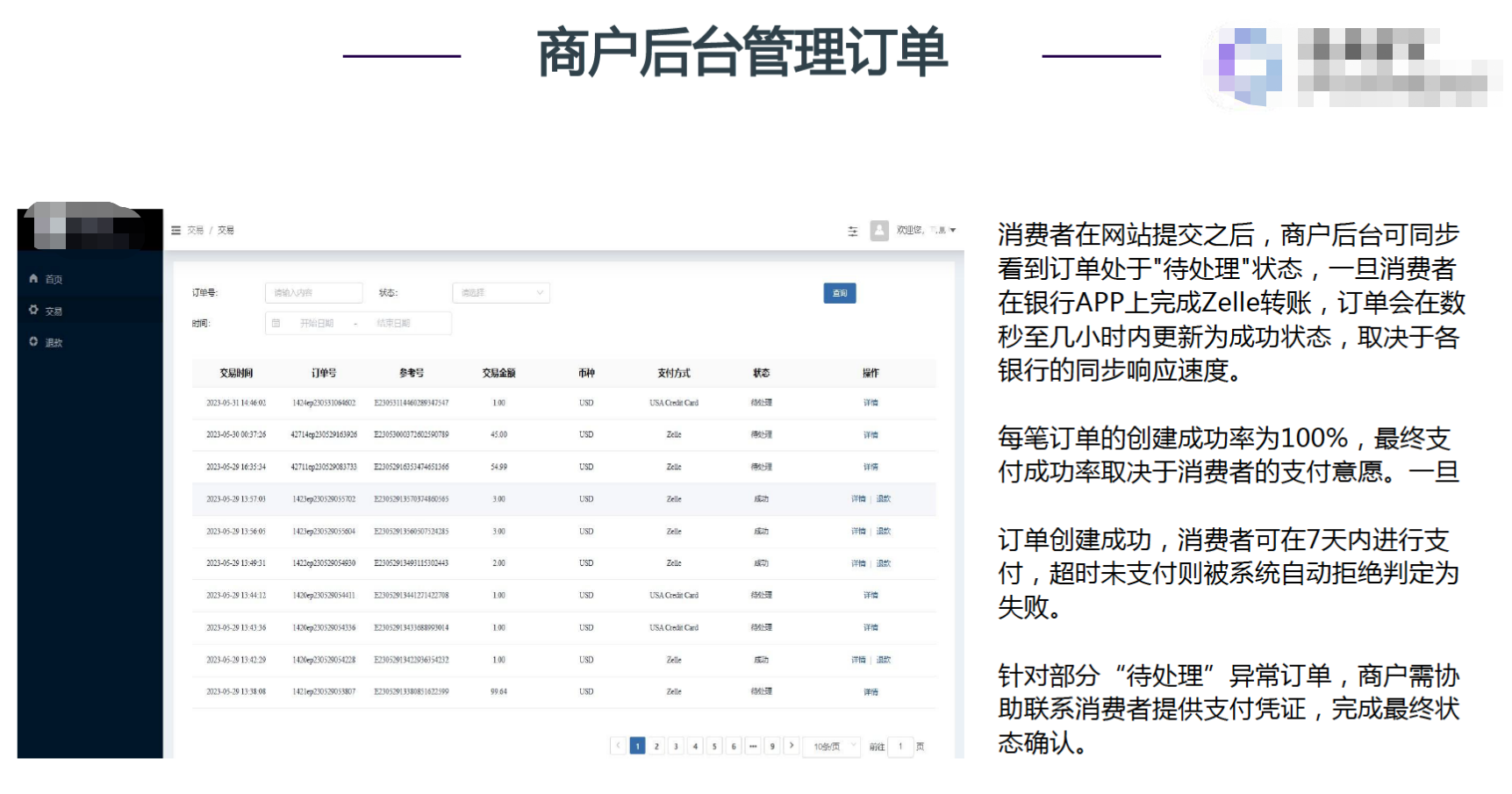Click the pagination ellipsis to jump pages
This screenshot has width=1512, height=794.
753,747
